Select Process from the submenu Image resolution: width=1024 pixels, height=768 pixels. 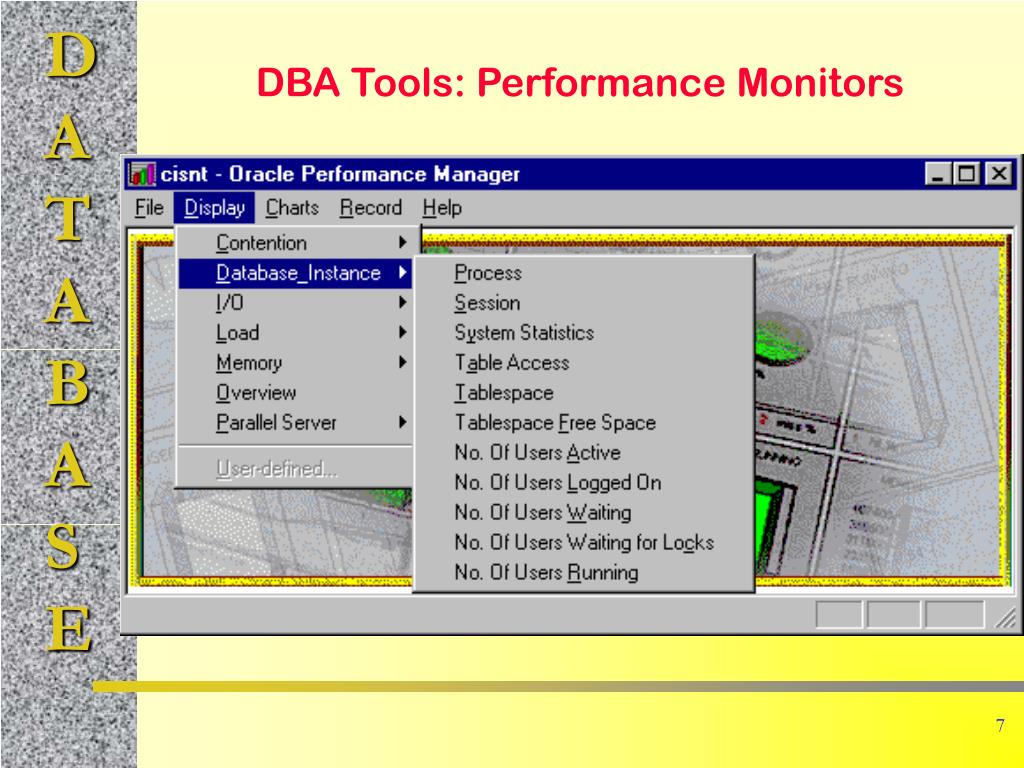[x=584, y=273]
